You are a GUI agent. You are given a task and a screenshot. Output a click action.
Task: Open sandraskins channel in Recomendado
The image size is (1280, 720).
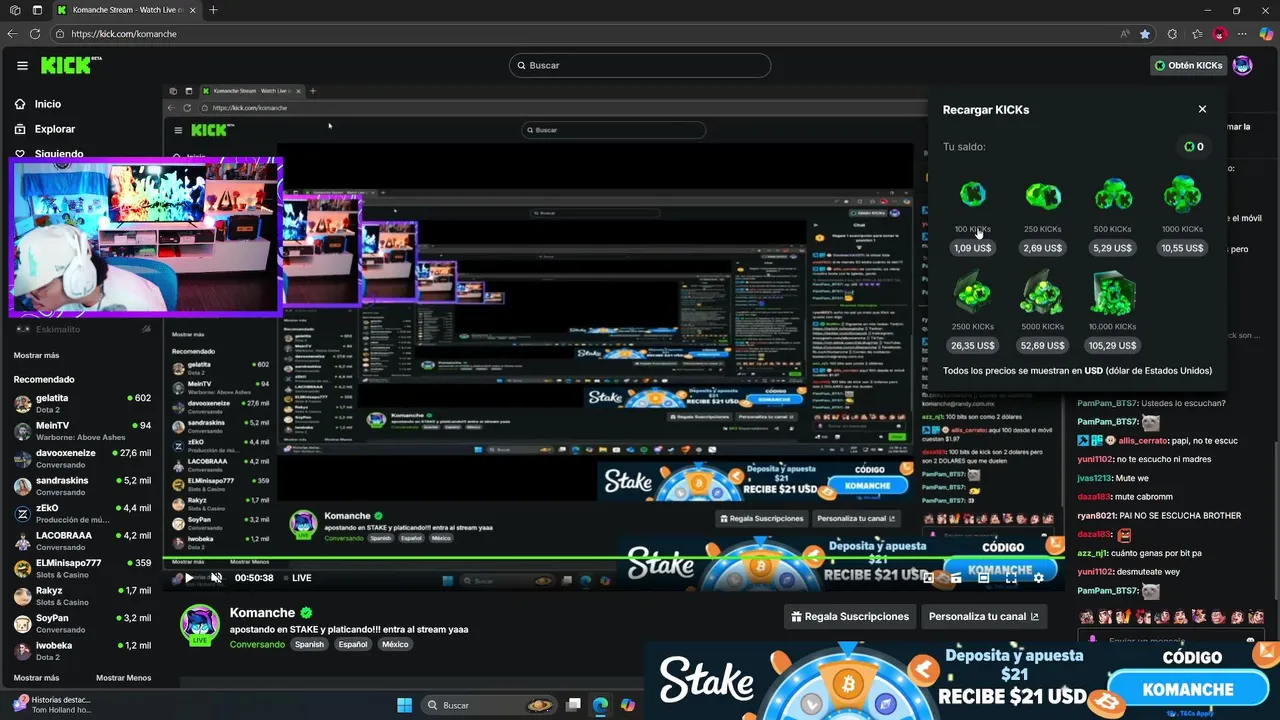[82, 485]
